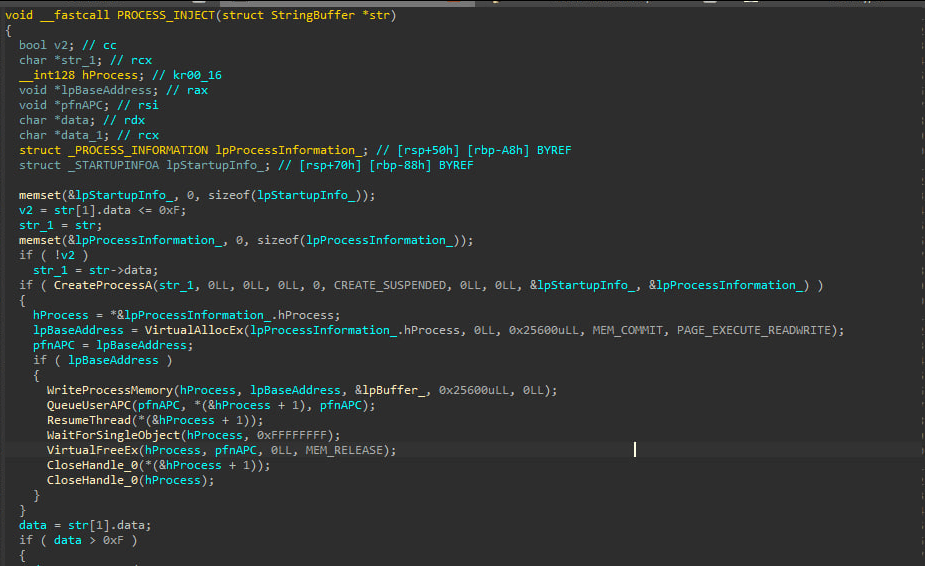Click 0x25600uLL size argument in VirtualAllocEx call
Viewport: 925px width, 566px height.
coord(544,330)
